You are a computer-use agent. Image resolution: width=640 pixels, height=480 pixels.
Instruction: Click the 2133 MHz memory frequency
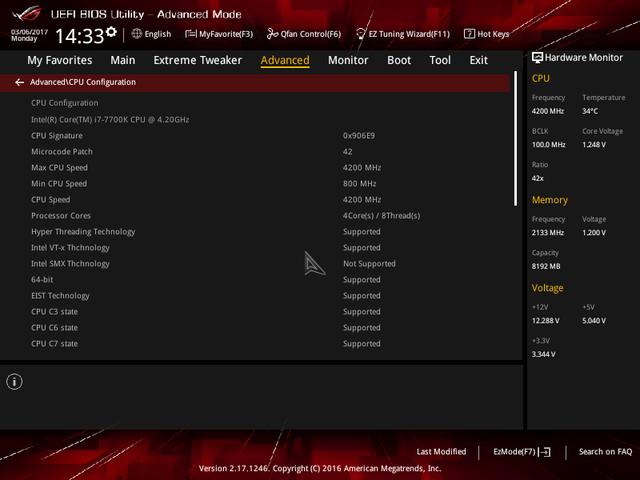pos(548,233)
